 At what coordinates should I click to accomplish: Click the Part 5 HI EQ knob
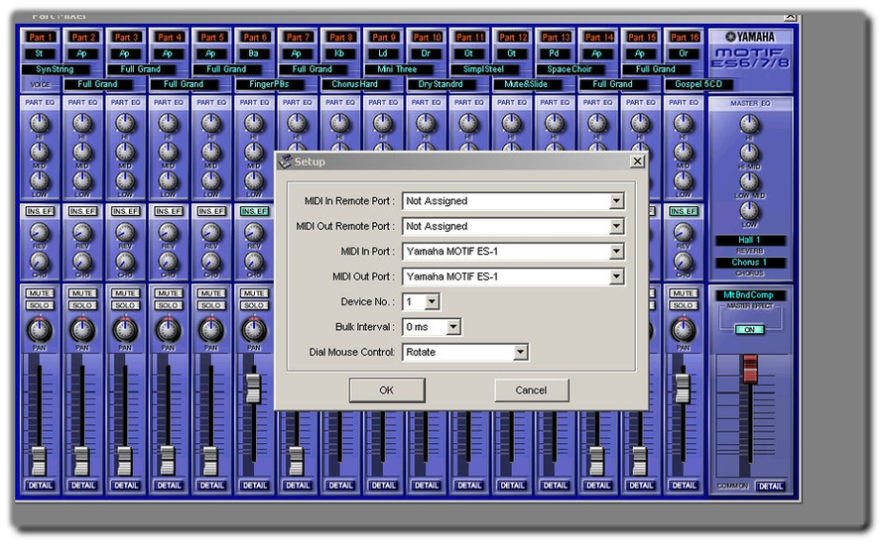[x=211, y=122]
